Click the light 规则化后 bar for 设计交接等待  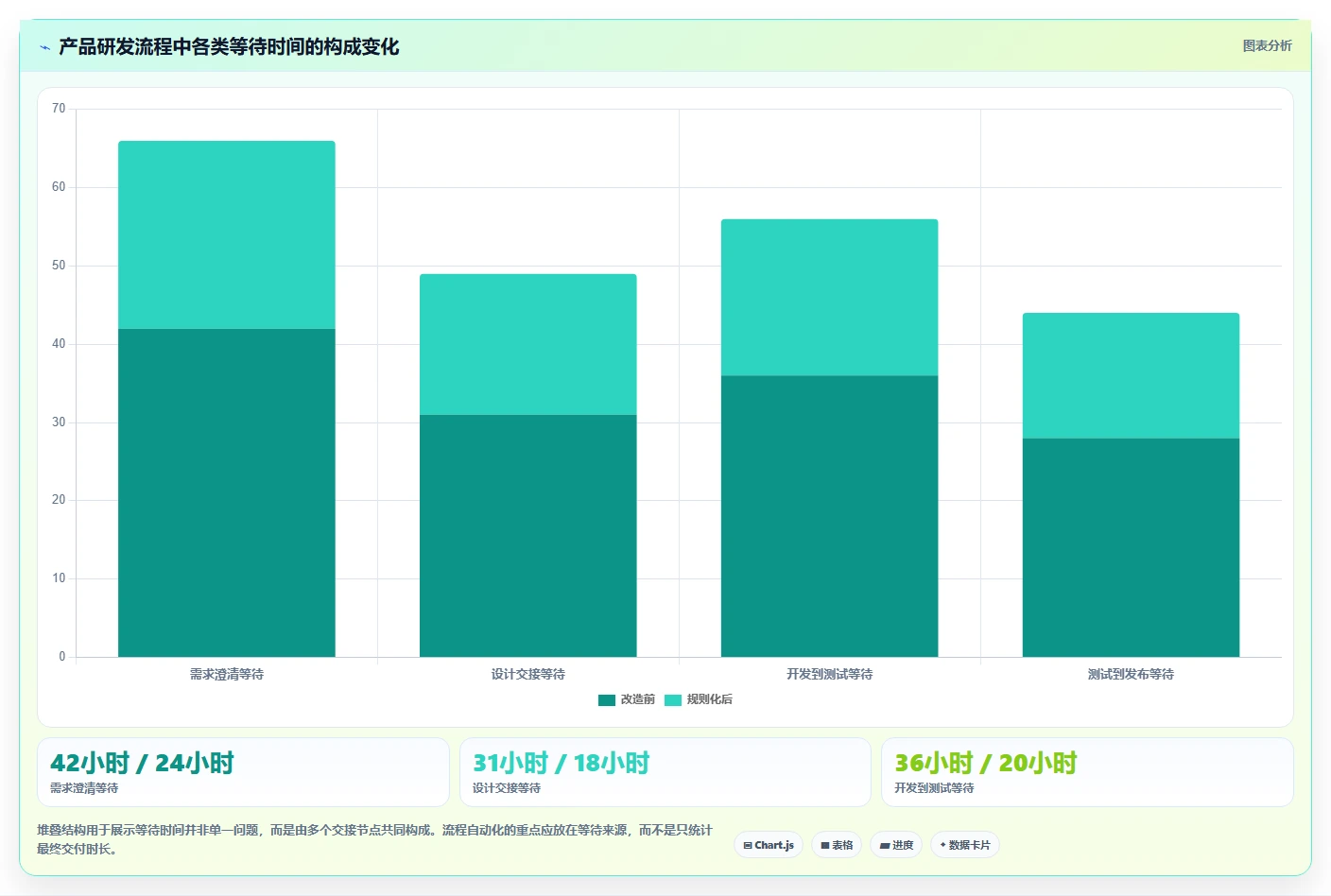(x=528, y=344)
